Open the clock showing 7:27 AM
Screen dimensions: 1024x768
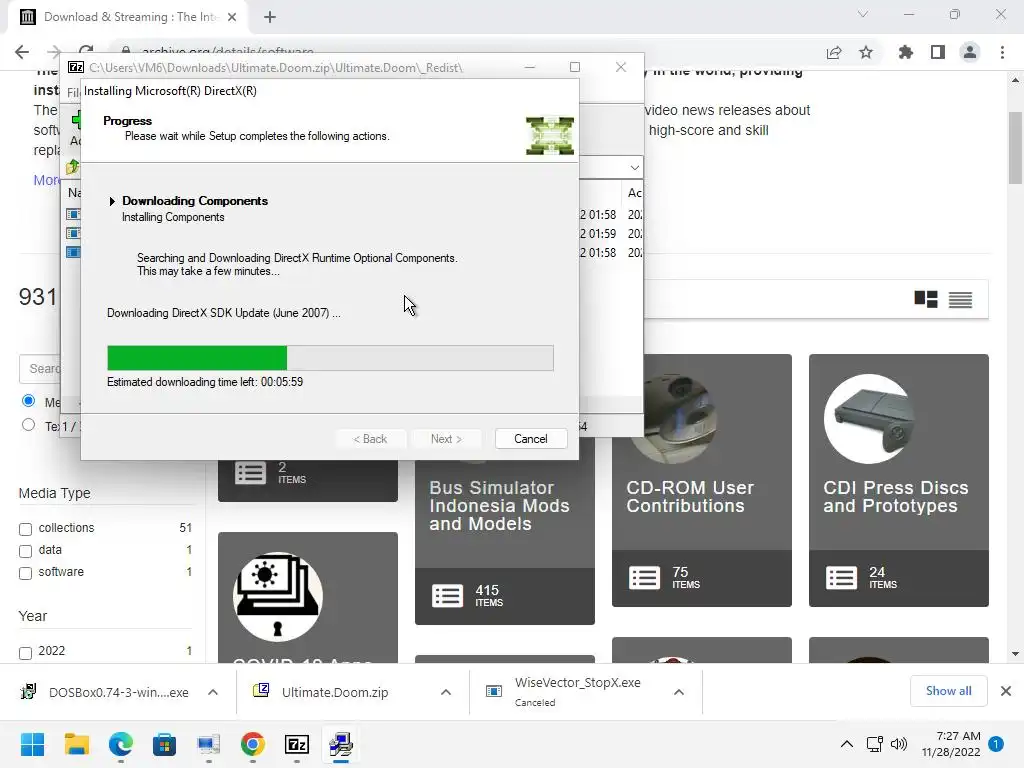(x=951, y=744)
